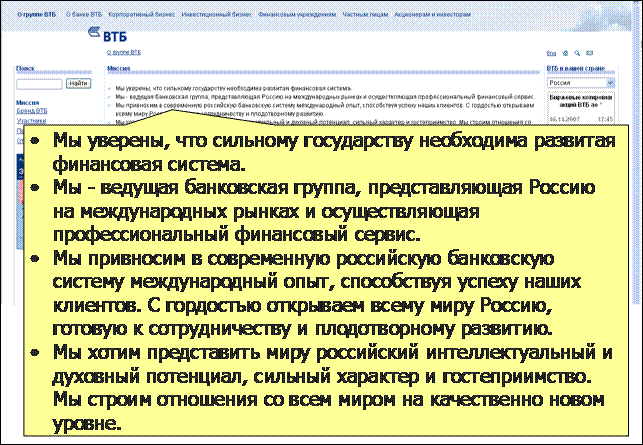
Task: Click callout text 'Мы уверены, что сильному государству'
Action: [232, 141]
